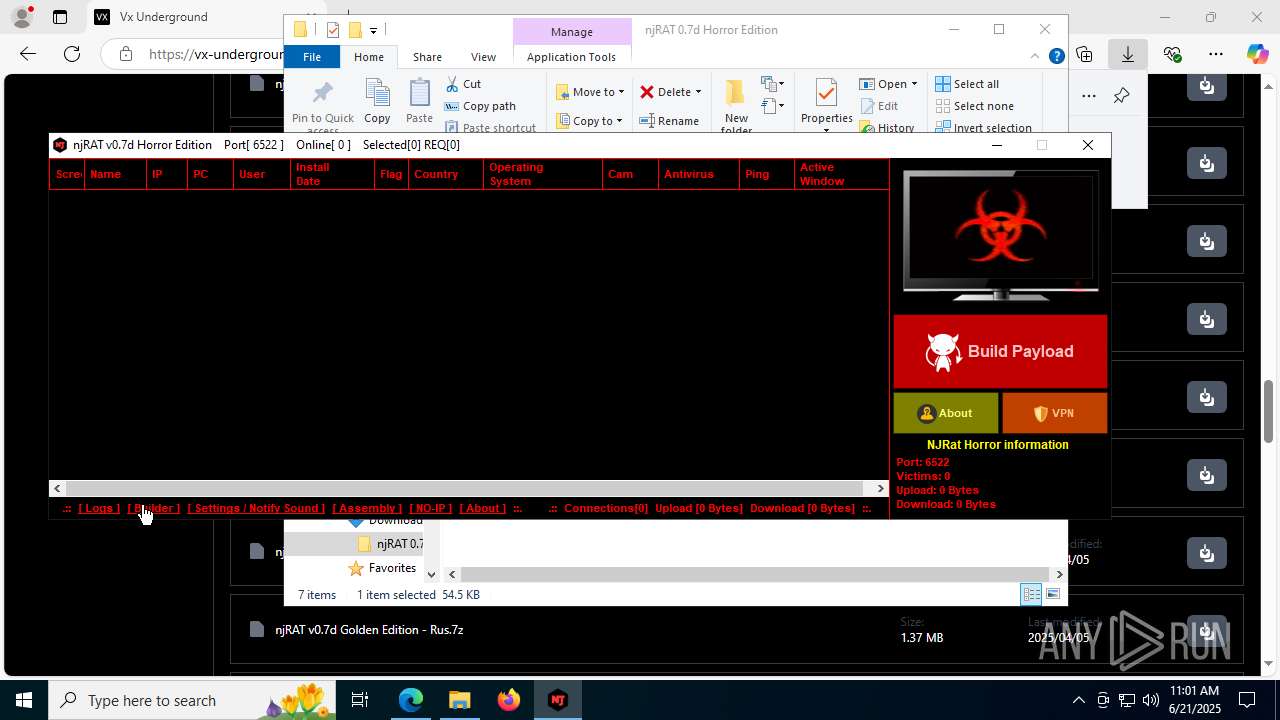Switch to View tab in File Explorer
The image size is (1280, 720).
pos(483,57)
